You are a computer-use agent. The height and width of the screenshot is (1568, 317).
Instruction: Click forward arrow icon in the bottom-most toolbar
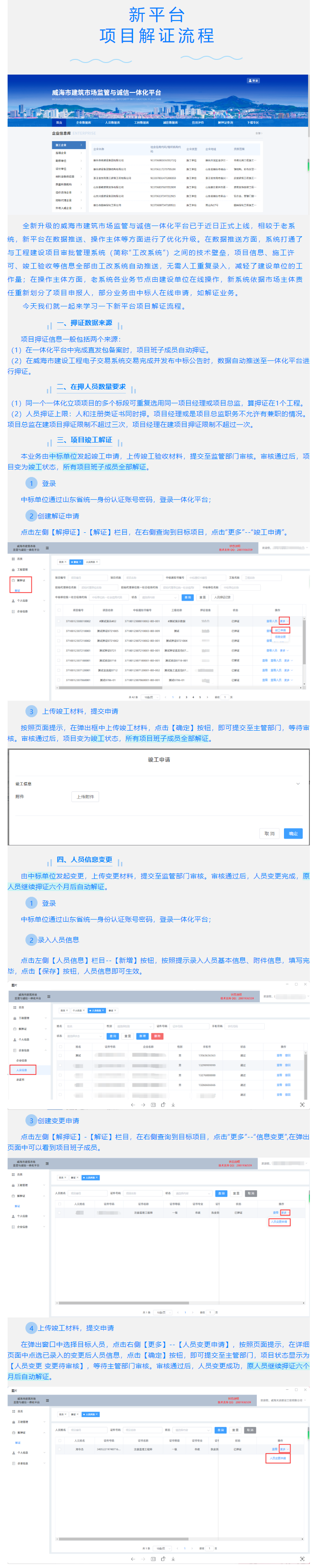click(143, 1559)
